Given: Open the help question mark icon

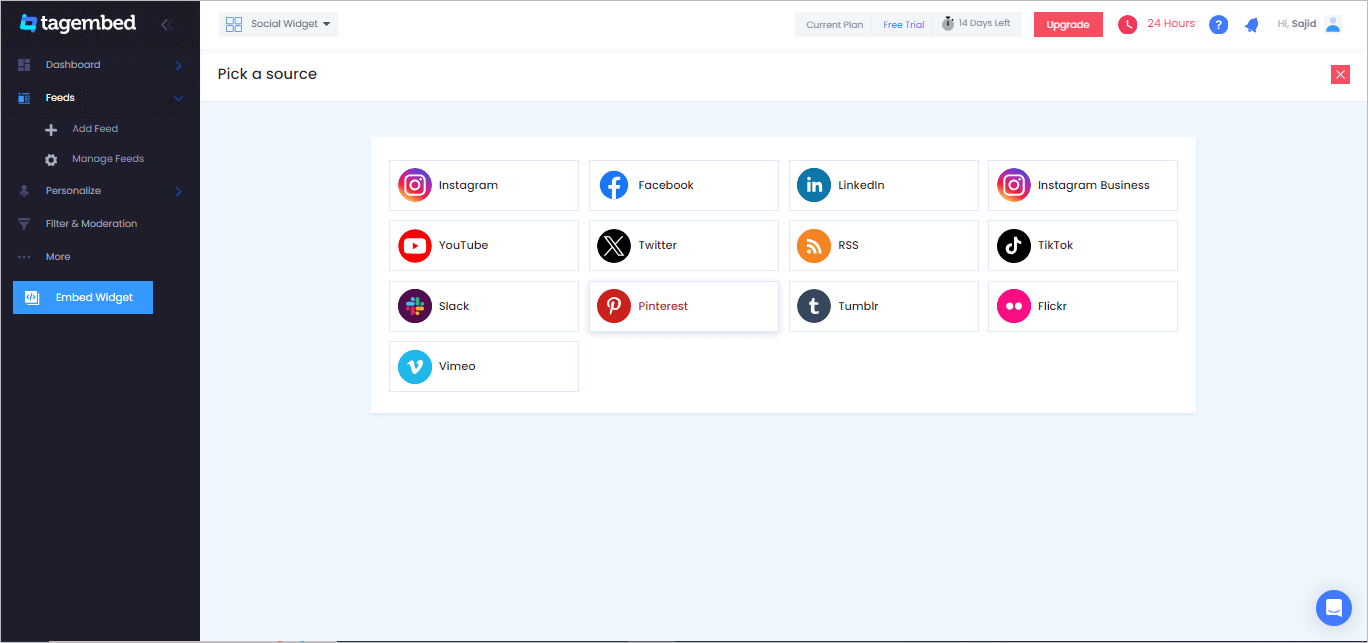Looking at the screenshot, I should tap(1218, 25).
